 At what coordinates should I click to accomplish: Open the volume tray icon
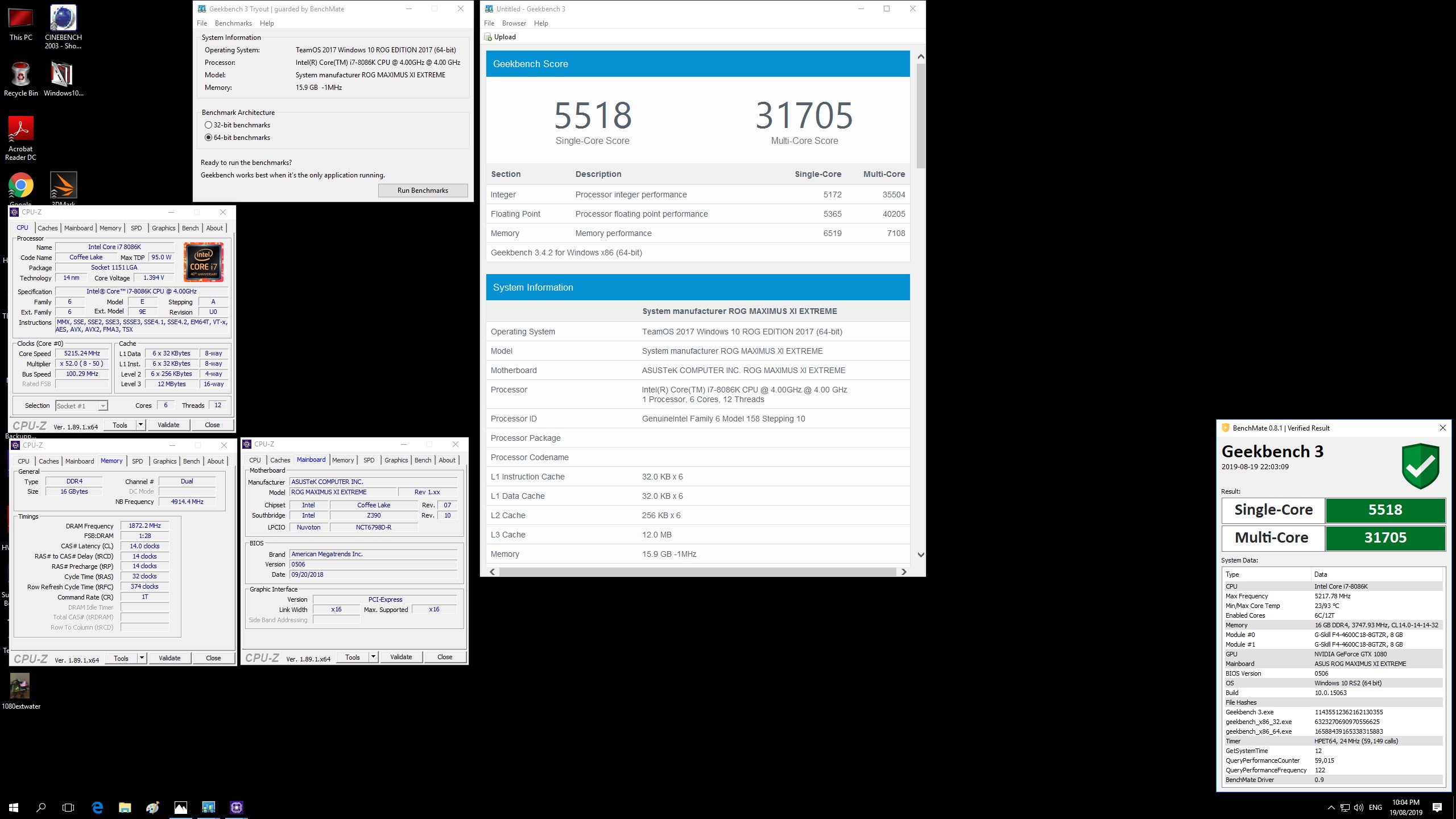tap(1359, 808)
